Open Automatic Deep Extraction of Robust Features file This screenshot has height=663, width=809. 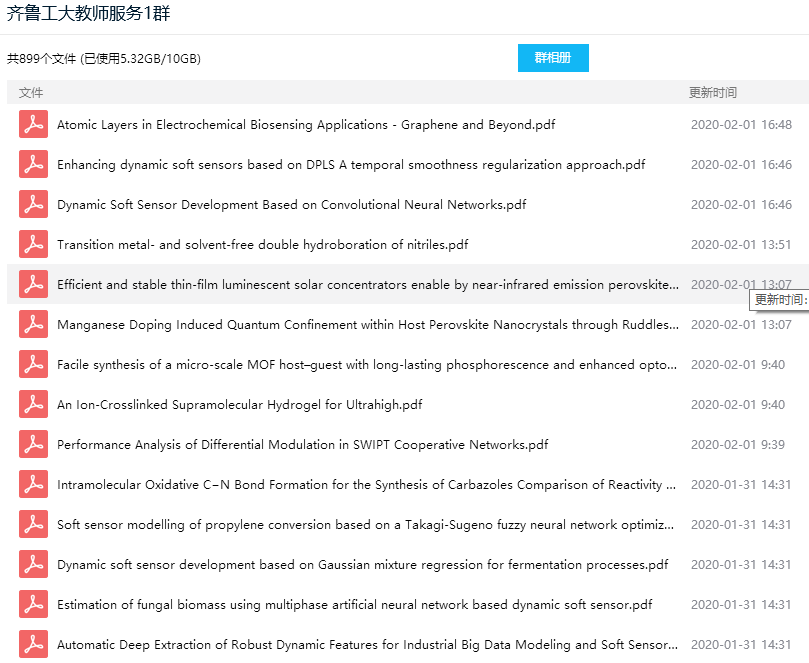(x=367, y=645)
